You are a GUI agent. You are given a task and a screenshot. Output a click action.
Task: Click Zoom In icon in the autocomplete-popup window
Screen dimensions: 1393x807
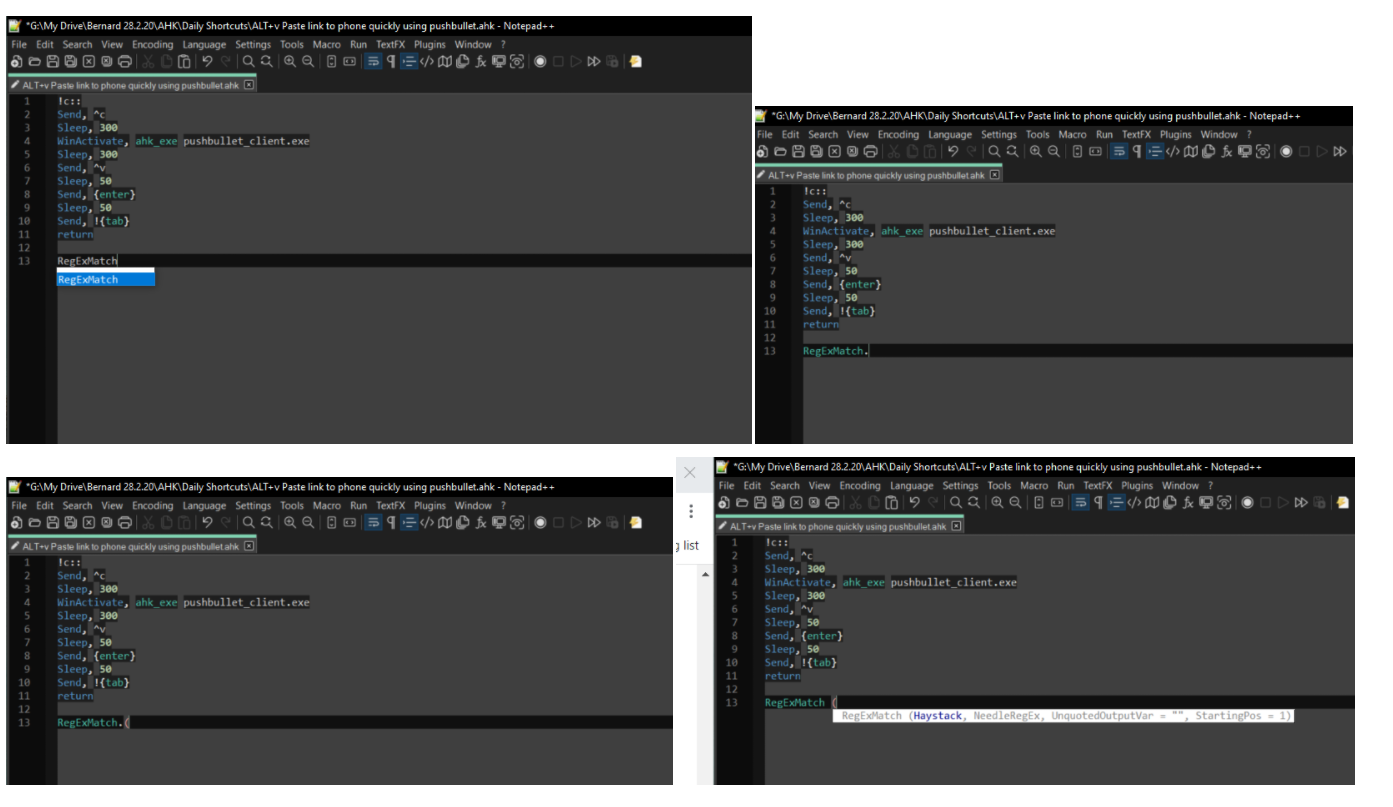[x=290, y=61]
